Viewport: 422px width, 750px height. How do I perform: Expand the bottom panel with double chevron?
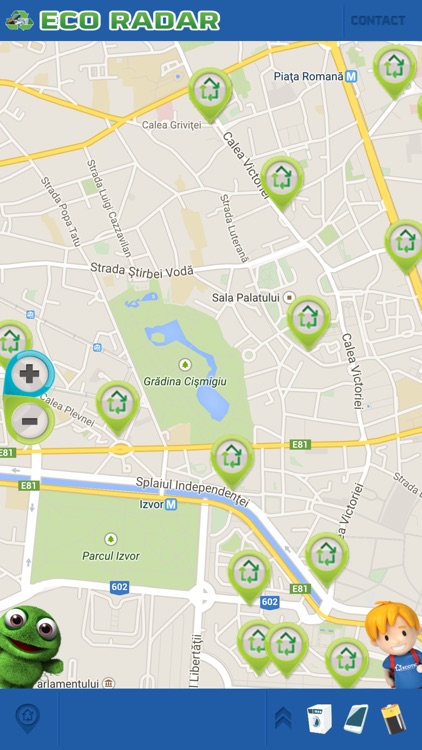[283, 718]
